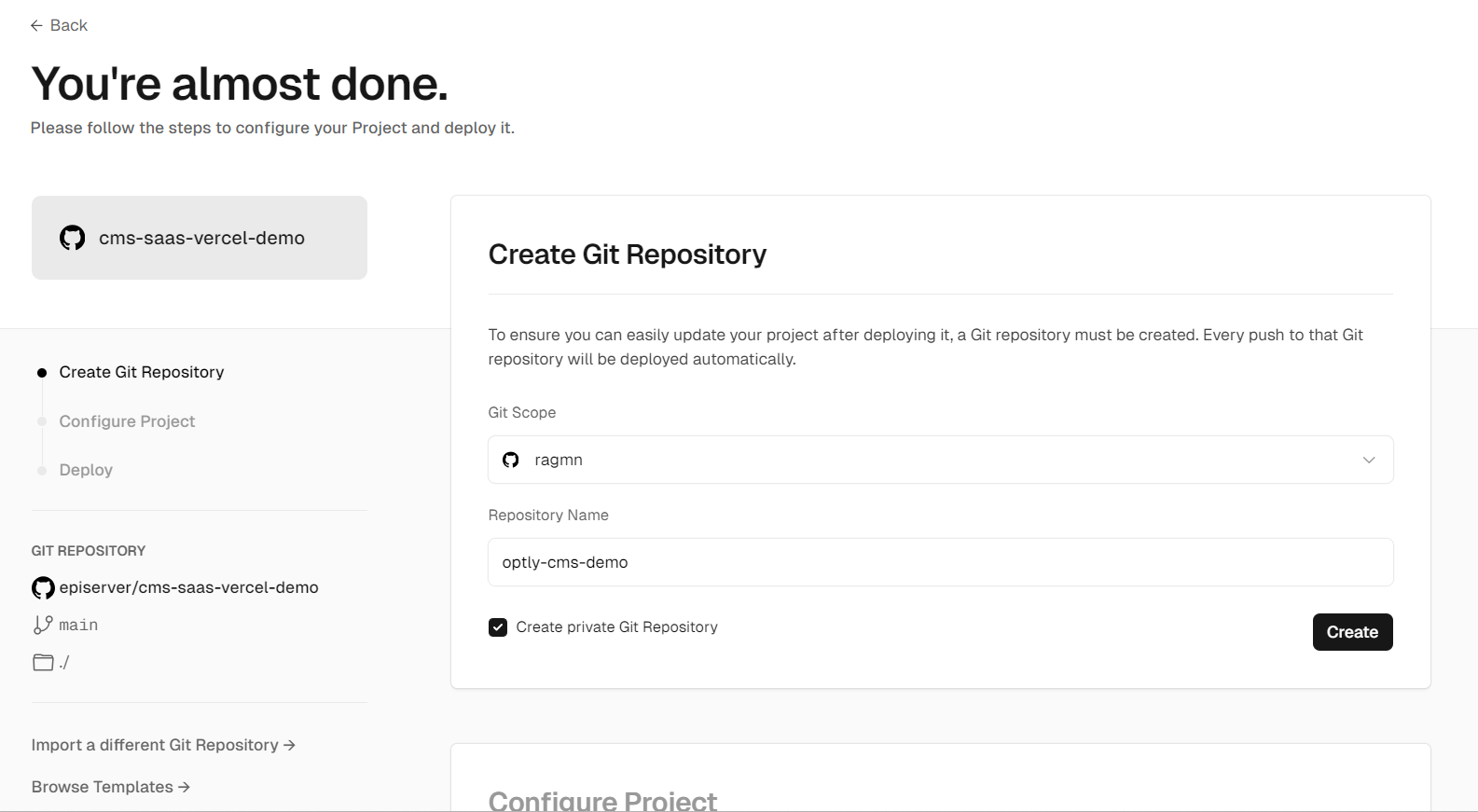Viewport: 1478px width, 812px height.
Task: Click arrow after Browse Templates
Action: (184, 787)
